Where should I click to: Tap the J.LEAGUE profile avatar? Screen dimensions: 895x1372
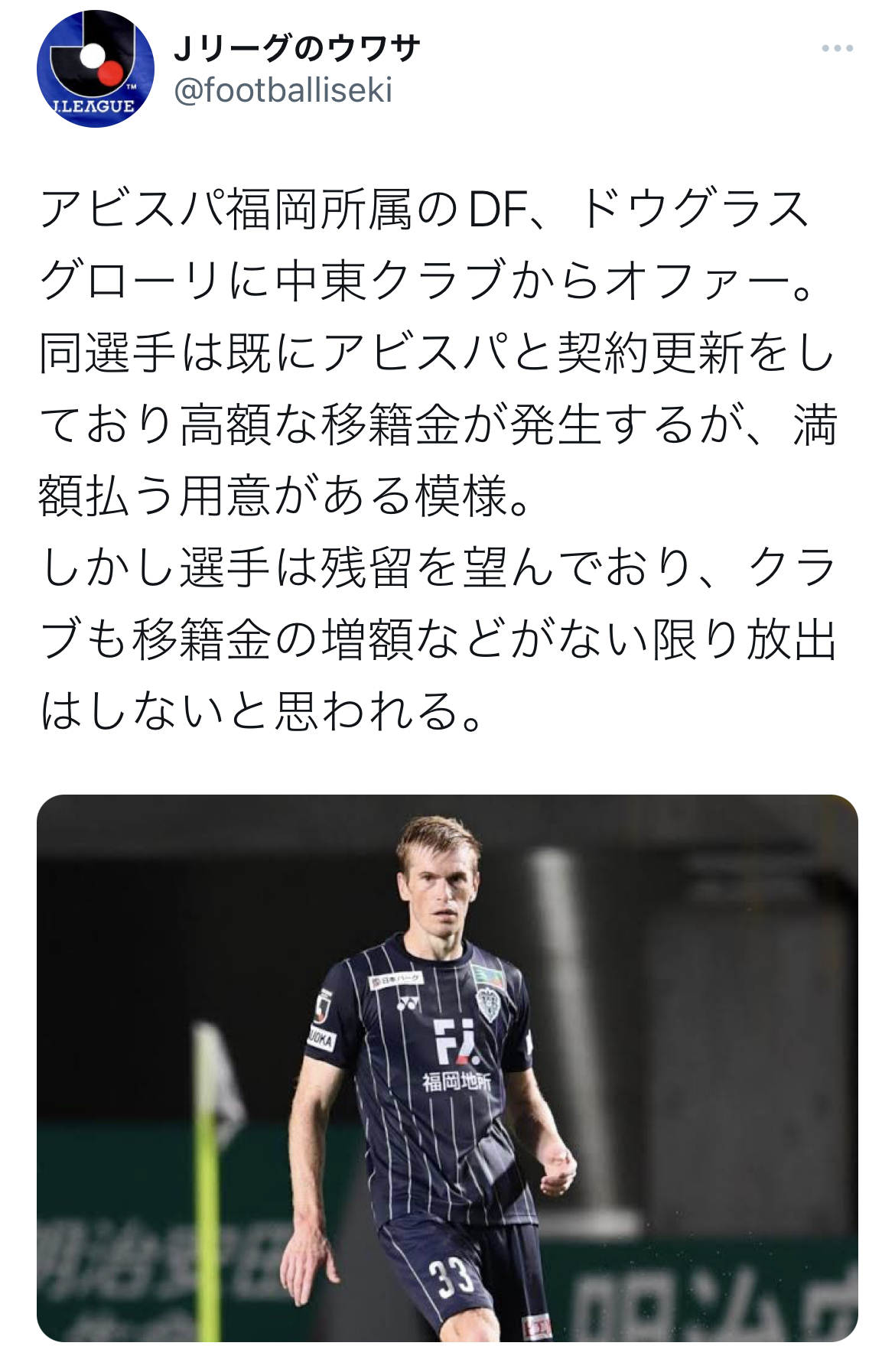[x=96, y=70]
